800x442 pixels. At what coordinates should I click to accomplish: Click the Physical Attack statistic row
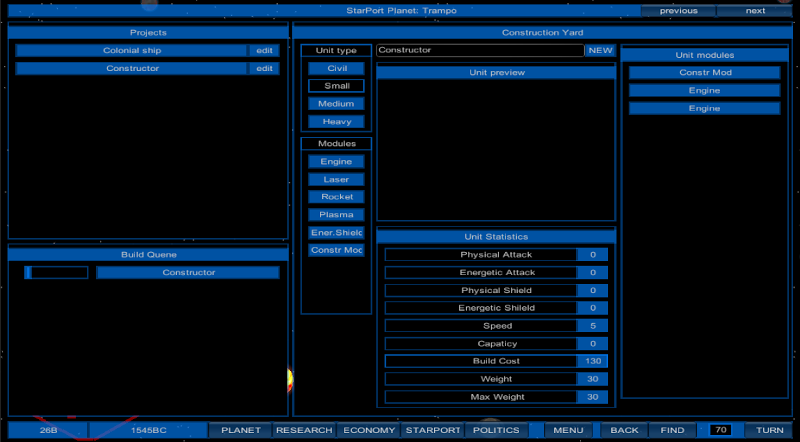click(x=496, y=255)
